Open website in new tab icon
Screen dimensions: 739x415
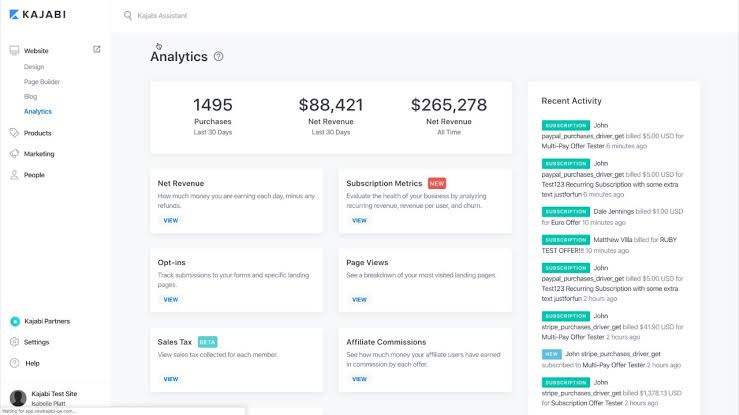[x=97, y=49]
